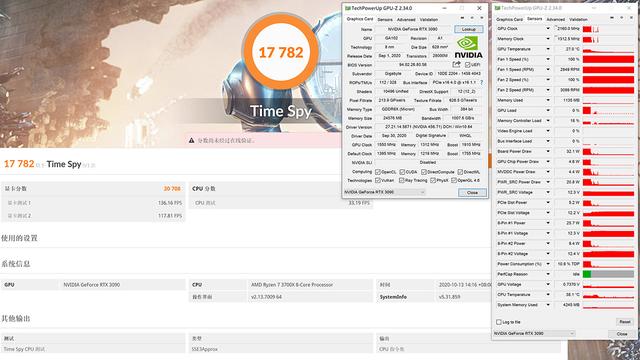
Task: Click the Fan 1 Speed (%) red graph bar
Action: coord(608,59)
